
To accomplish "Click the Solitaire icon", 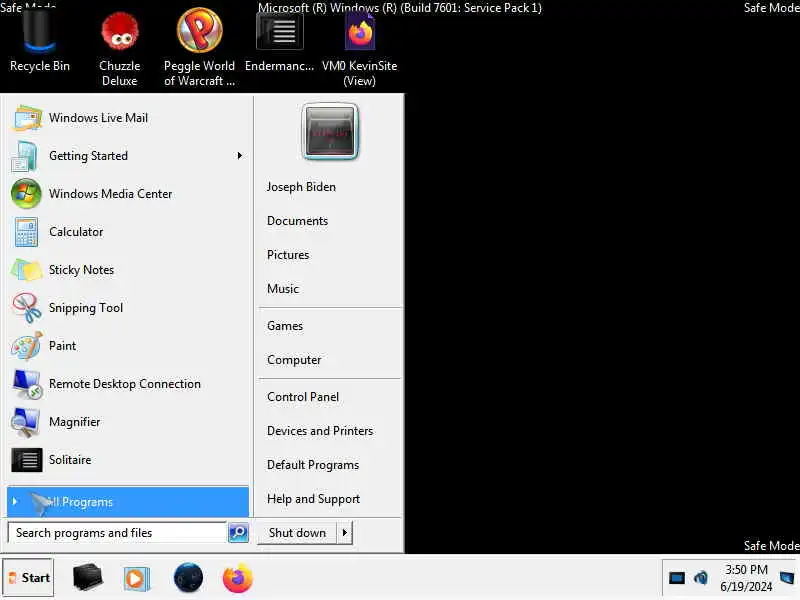I will coord(27,460).
